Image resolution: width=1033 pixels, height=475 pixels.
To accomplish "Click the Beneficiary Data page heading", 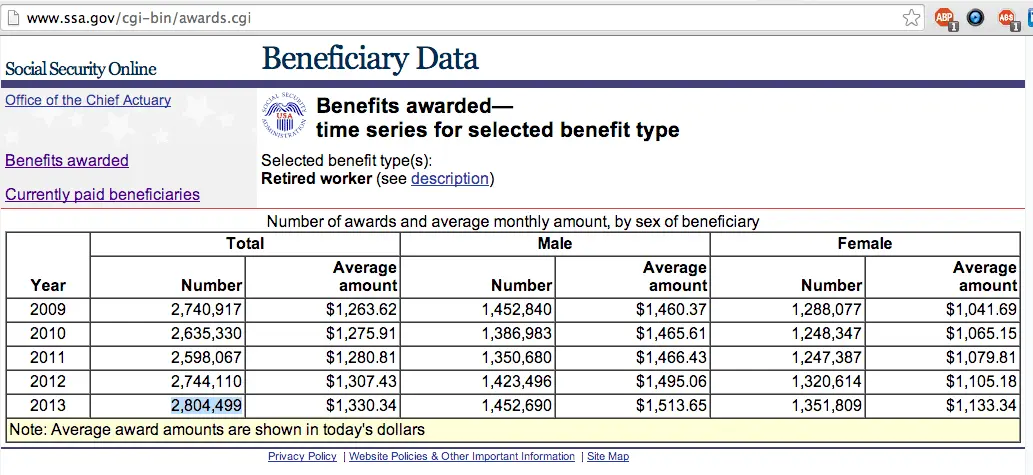I will click(370, 58).
